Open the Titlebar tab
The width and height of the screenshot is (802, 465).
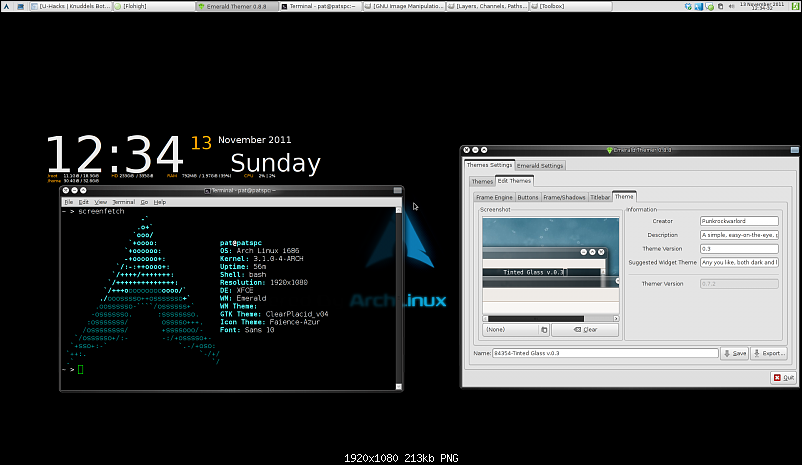pos(600,197)
